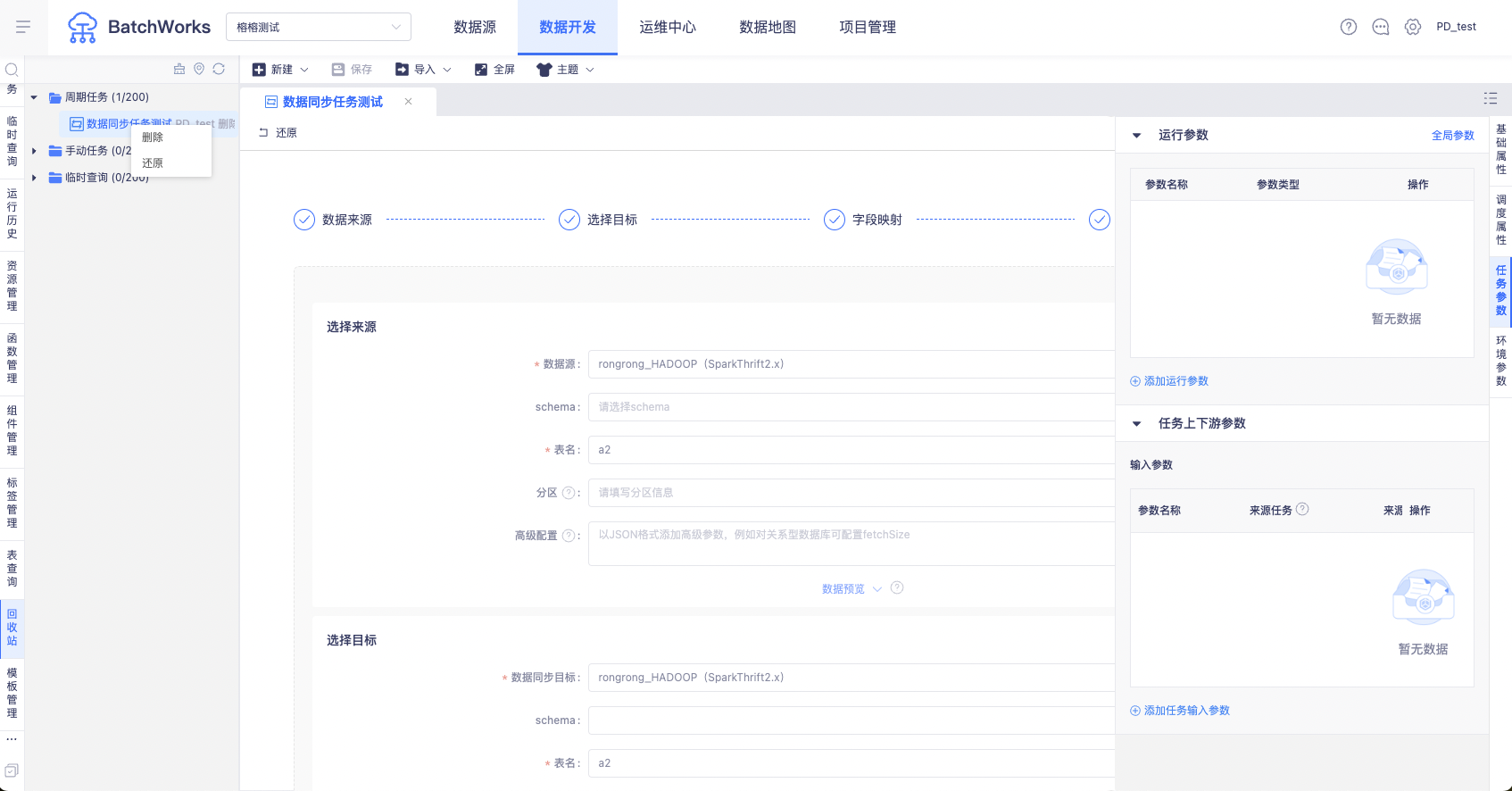Image resolution: width=1512 pixels, height=791 pixels.
Task: Click the 选择目标 step circle
Action: [569, 220]
